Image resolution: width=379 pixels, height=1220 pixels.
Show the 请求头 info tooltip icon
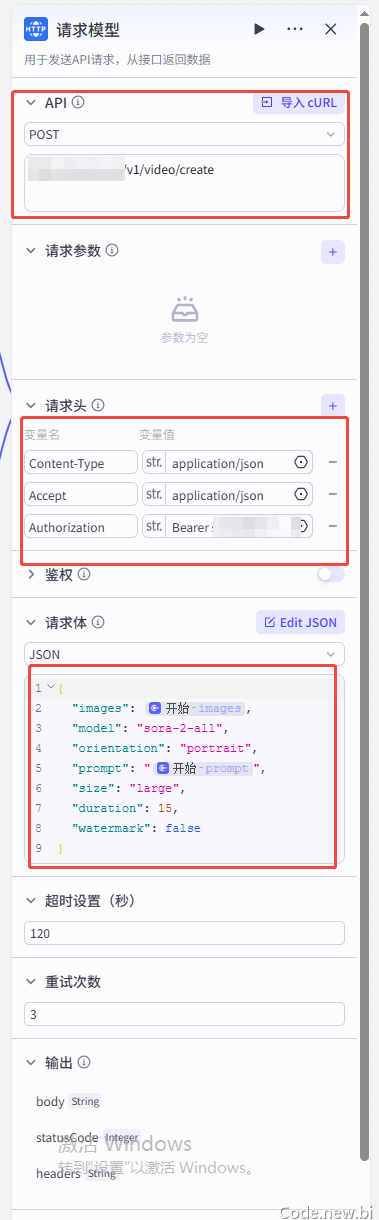[98, 406]
